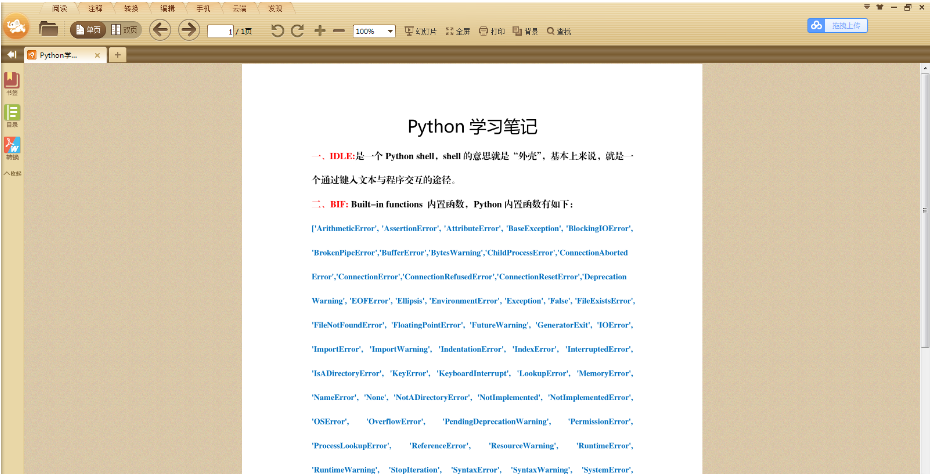This screenshot has width=931, height=474.
Task: Open the 100% zoom level dropdown
Action: click(x=375, y=31)
